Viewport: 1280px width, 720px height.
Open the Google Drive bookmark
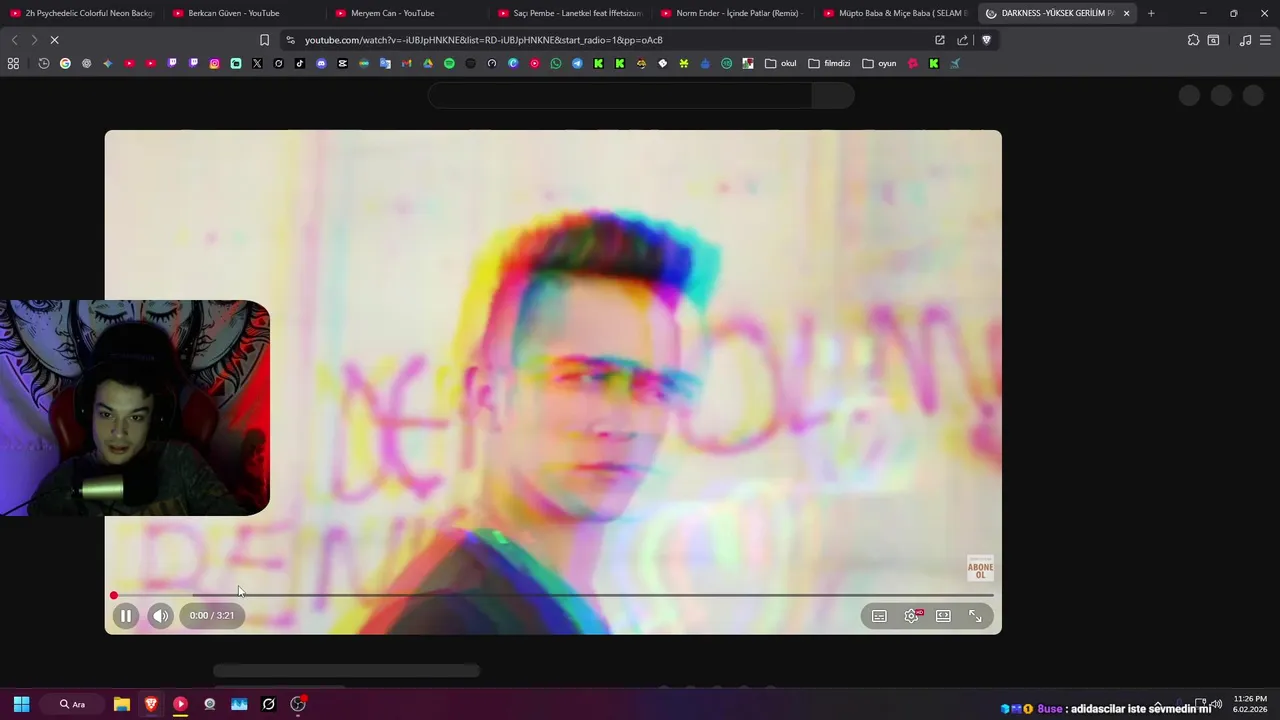[427, 63]
